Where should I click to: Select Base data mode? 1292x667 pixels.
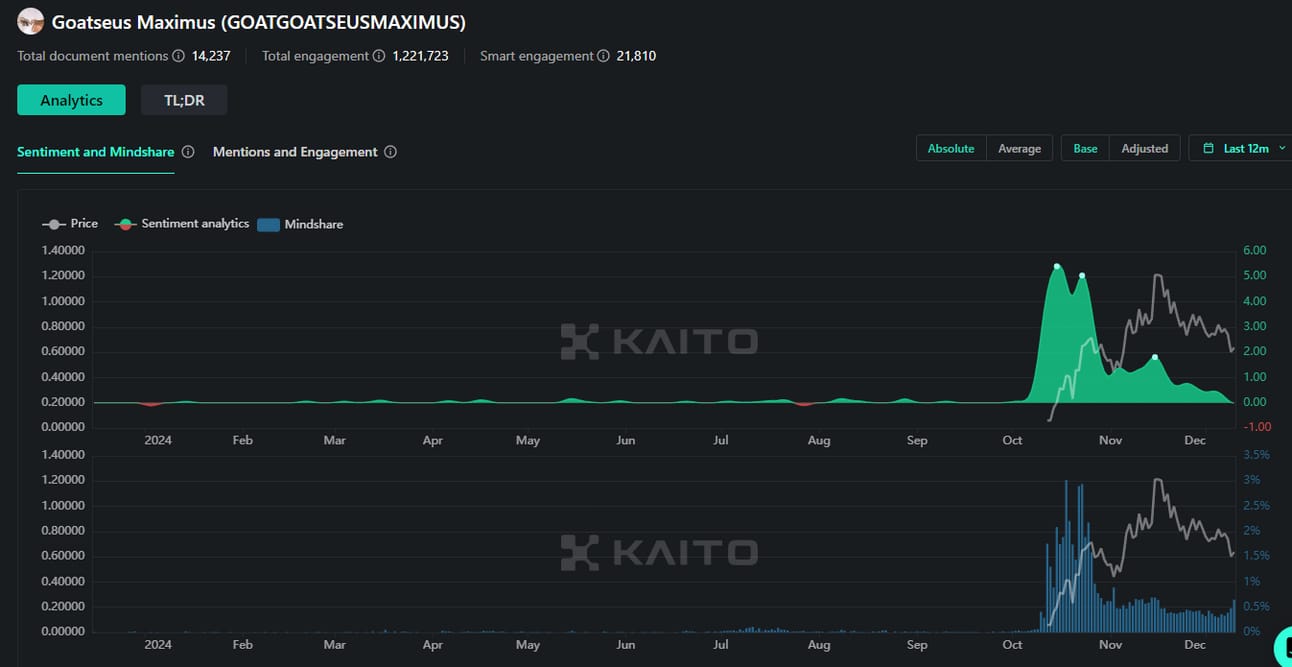point(1085,148)
